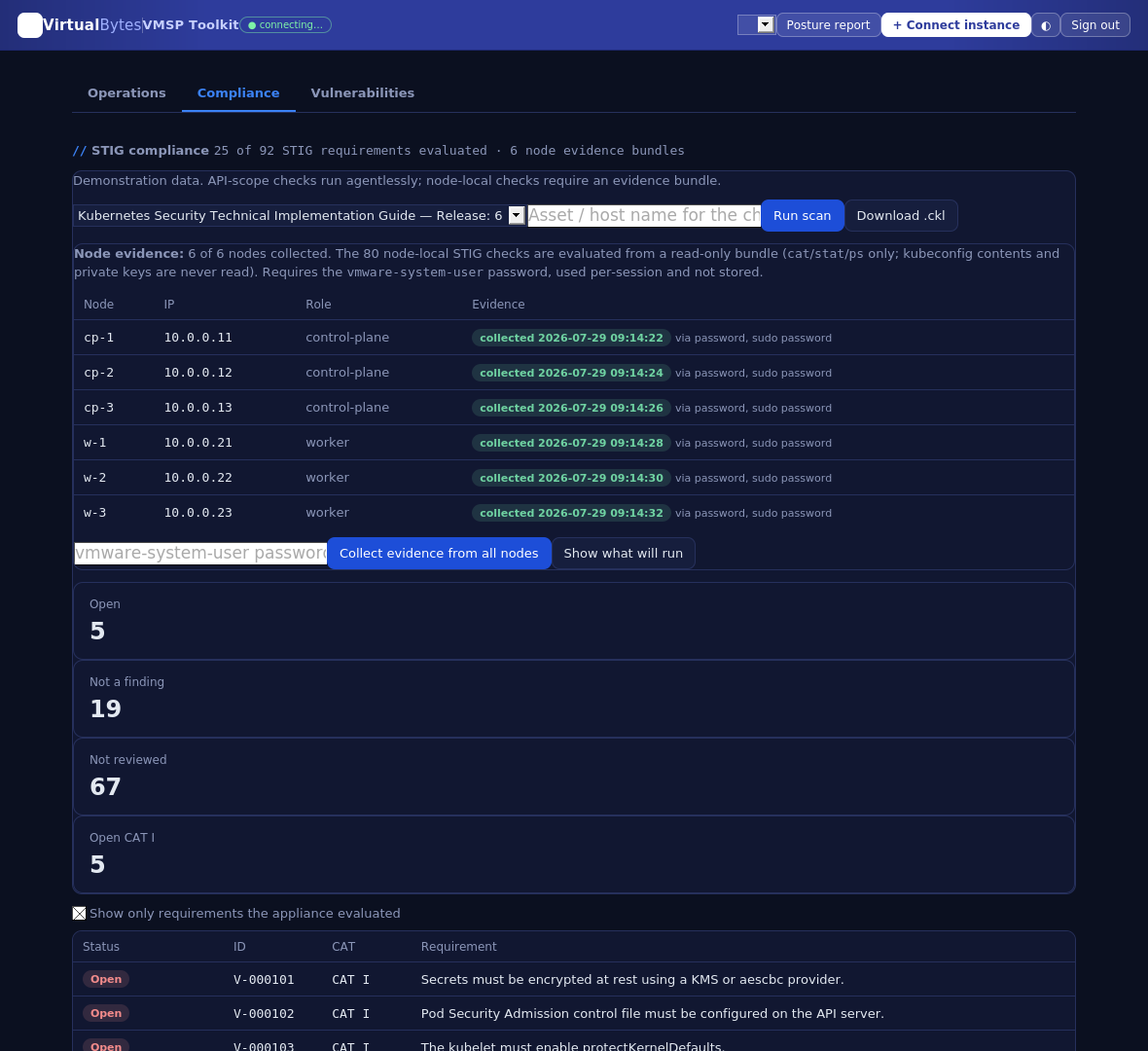Click the collected badge for cp-3
This screenshot has width=1148, height=1051.
tap(571, 408)
